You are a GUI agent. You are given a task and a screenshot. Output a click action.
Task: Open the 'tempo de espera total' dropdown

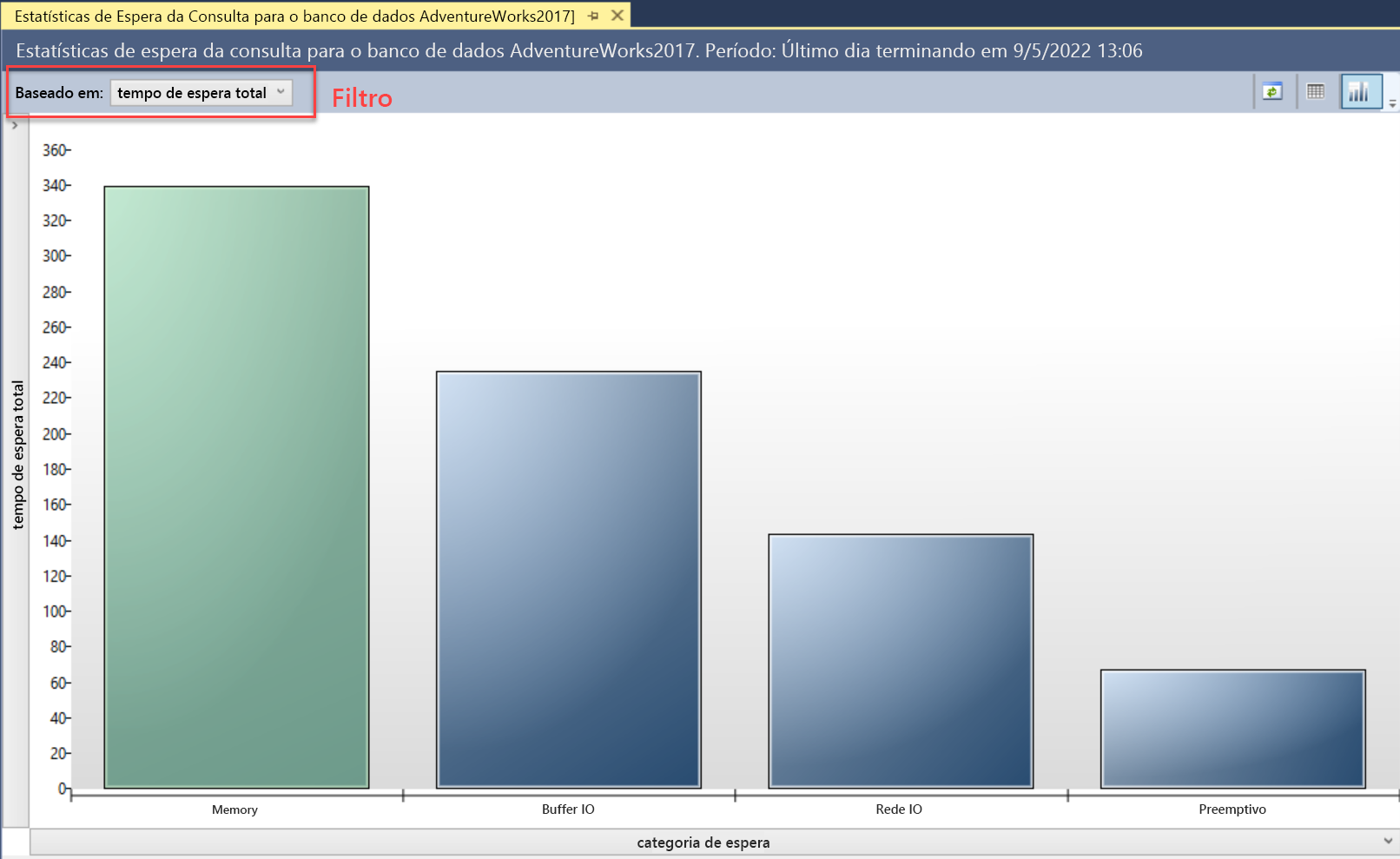(x=201, y=93)
